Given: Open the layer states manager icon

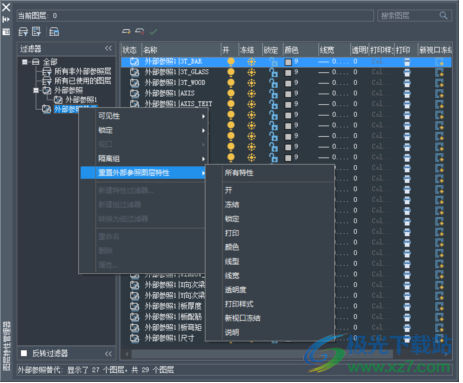Looking at the screenshot, I should (x=54, y=32).
